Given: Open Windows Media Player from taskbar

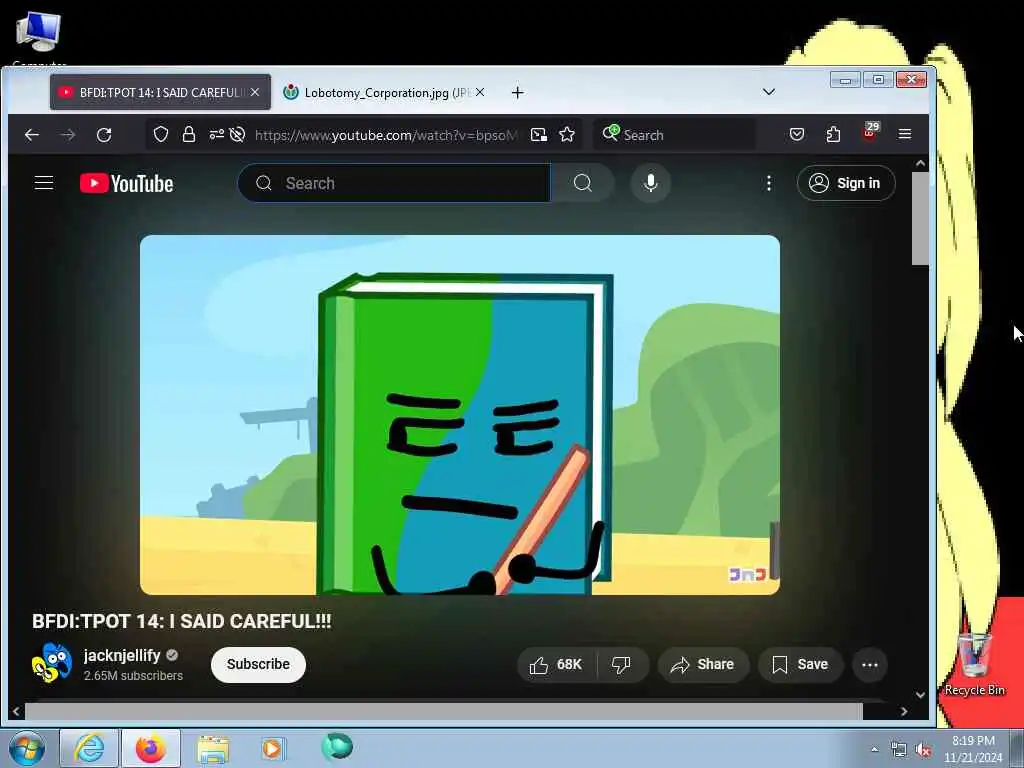Looking at the screenshot, I should pos(273,748).
